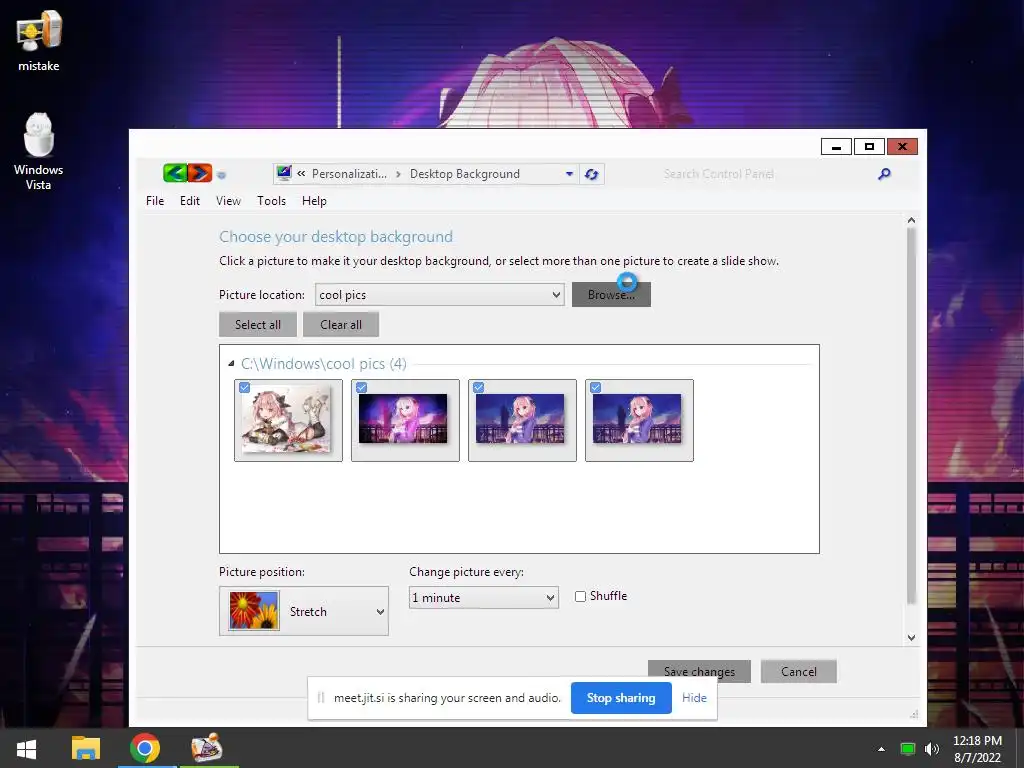Collapse the C:\Windows\cool pics group

click(231, 363)
